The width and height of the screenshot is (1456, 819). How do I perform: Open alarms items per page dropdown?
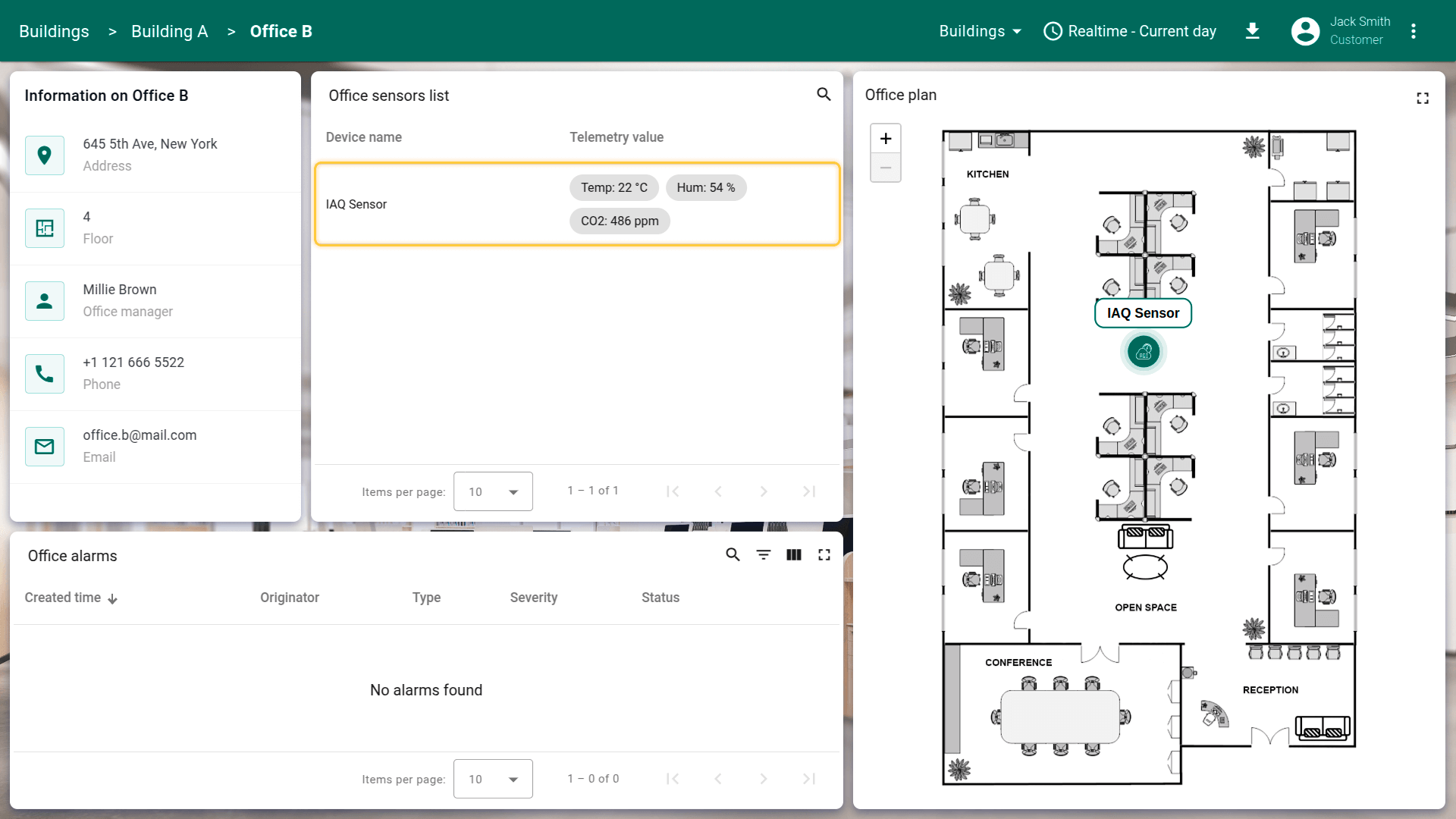coord(493,779)
